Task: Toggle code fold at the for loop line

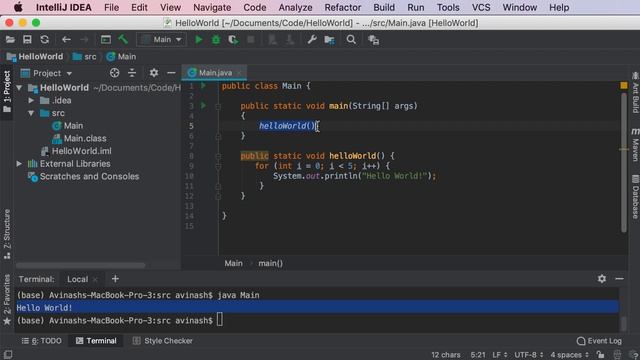Action: click(218, 166)
